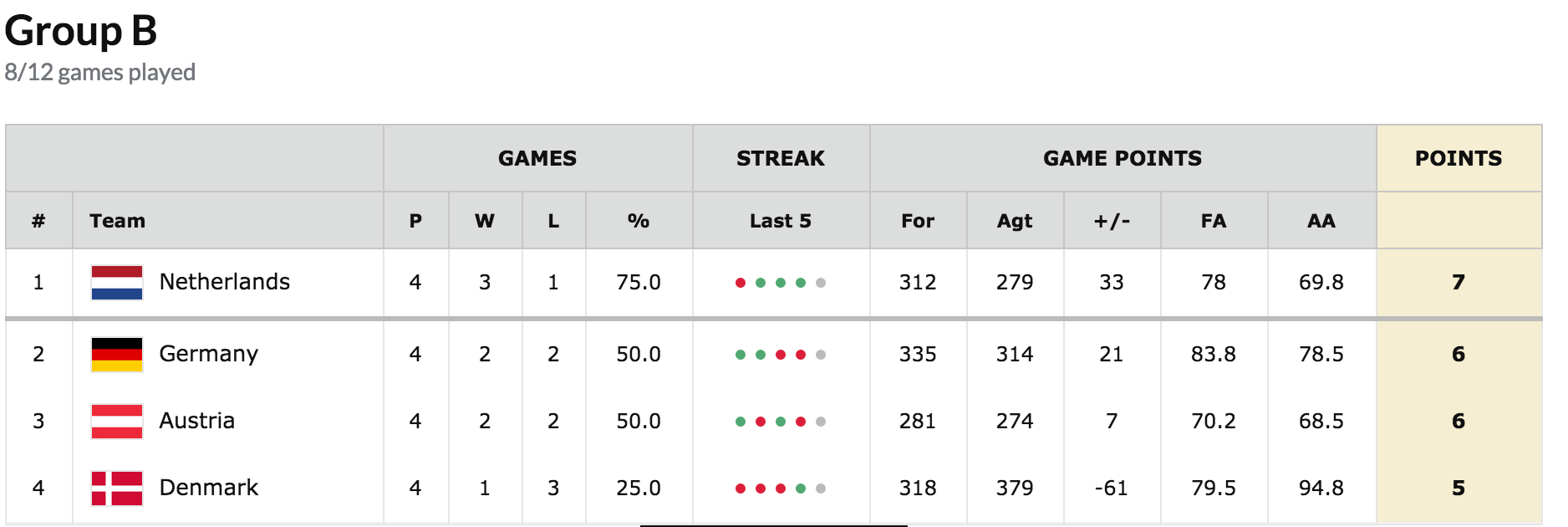Click the +/- column header

(1112, 221)
